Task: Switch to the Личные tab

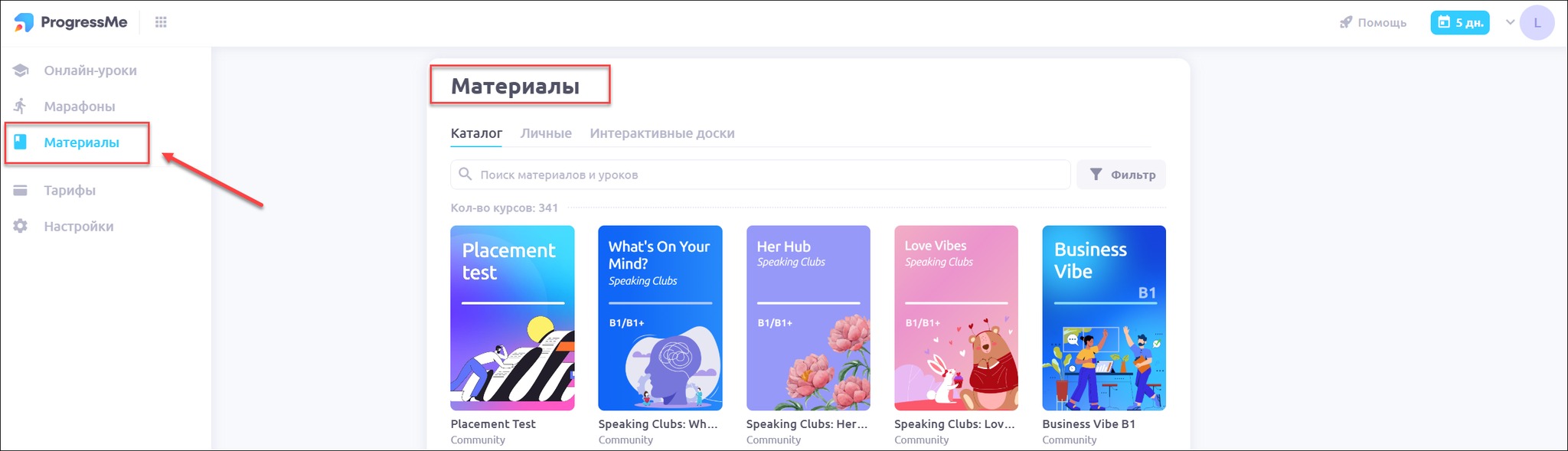Action: point(546,133)
